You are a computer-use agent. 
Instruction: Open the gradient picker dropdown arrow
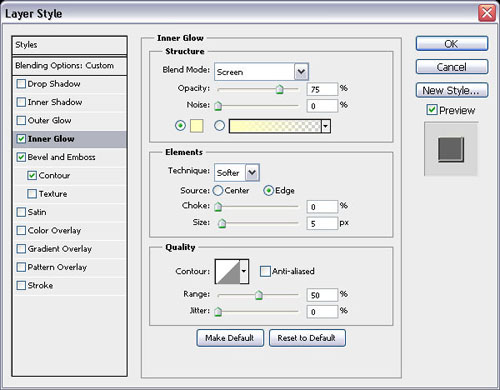click(x=326, y=126)
